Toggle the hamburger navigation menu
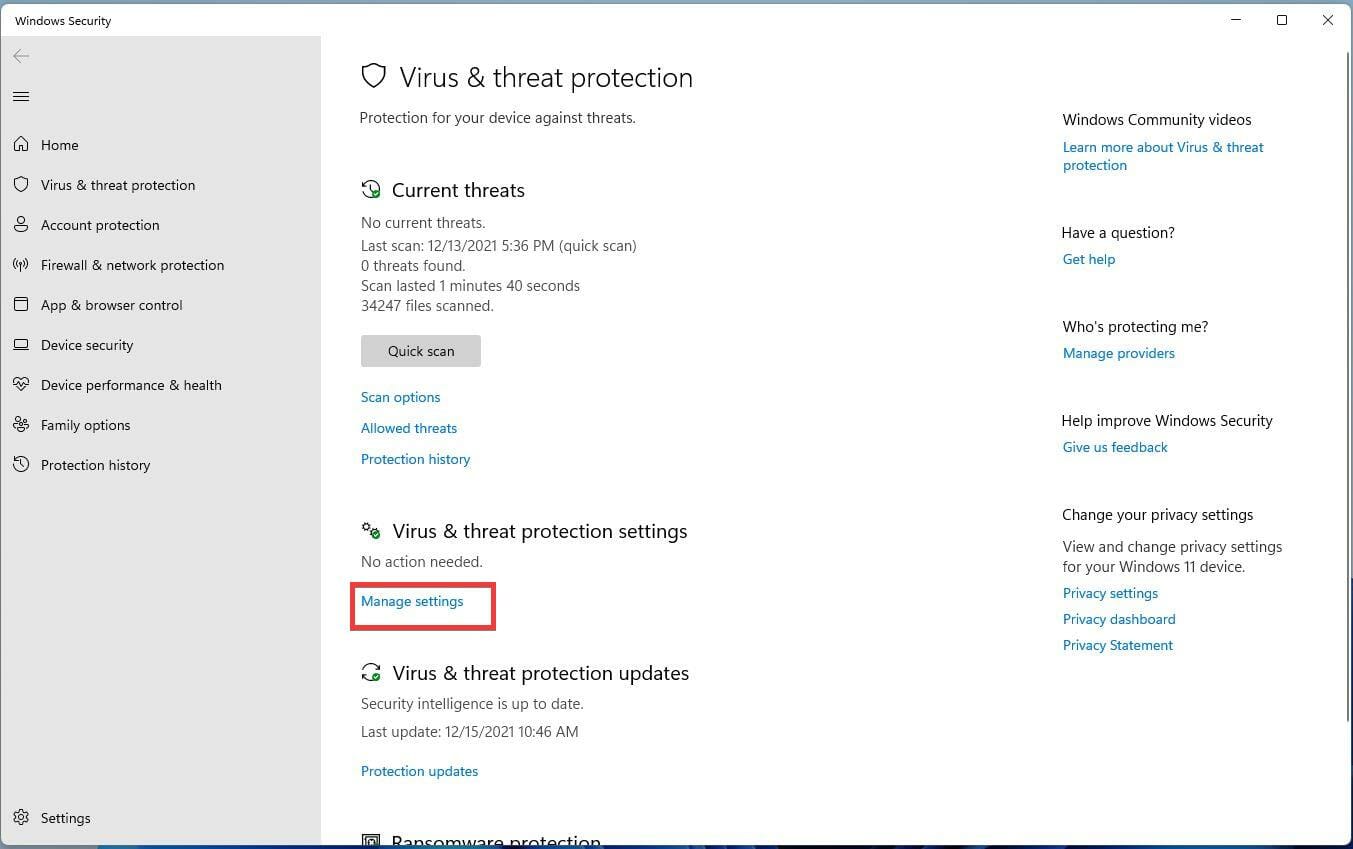The image size is (1353, 849). point(21,97)
